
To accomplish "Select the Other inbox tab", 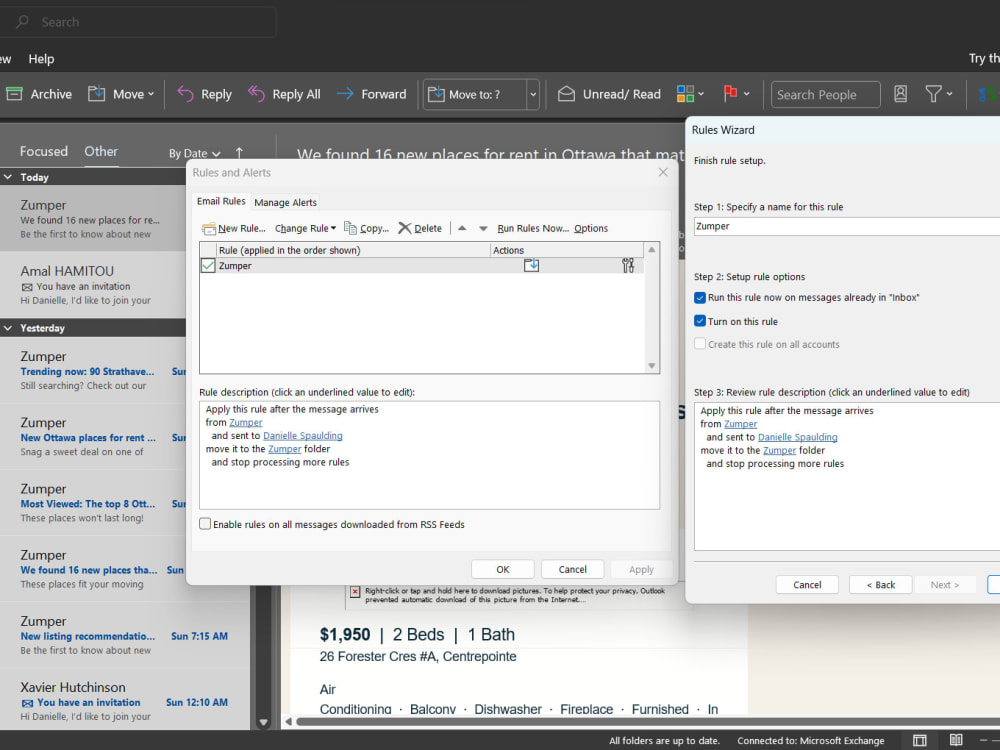I will (x=100, y=150).
